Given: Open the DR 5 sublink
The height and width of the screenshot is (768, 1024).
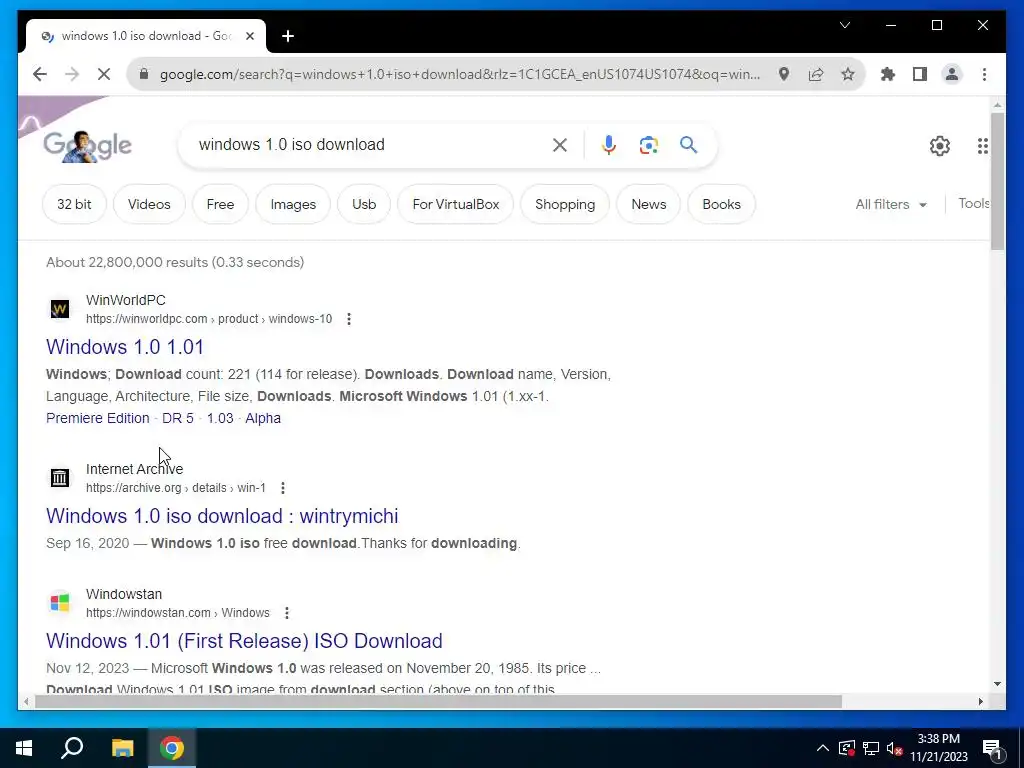Looking at the screenshot, I should [x=178, y=418].
